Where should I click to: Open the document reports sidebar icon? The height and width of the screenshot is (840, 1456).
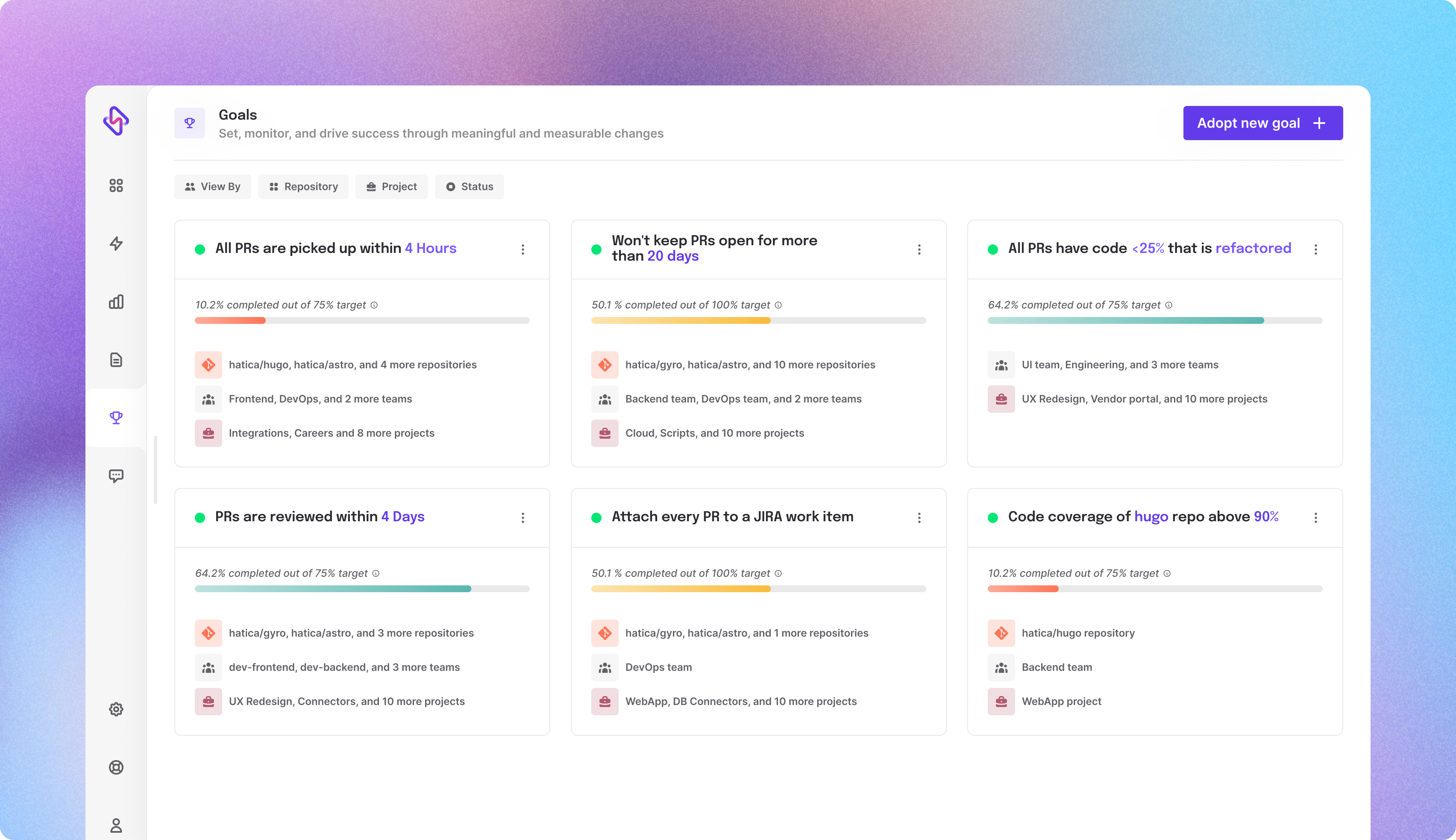coord(116,360)
